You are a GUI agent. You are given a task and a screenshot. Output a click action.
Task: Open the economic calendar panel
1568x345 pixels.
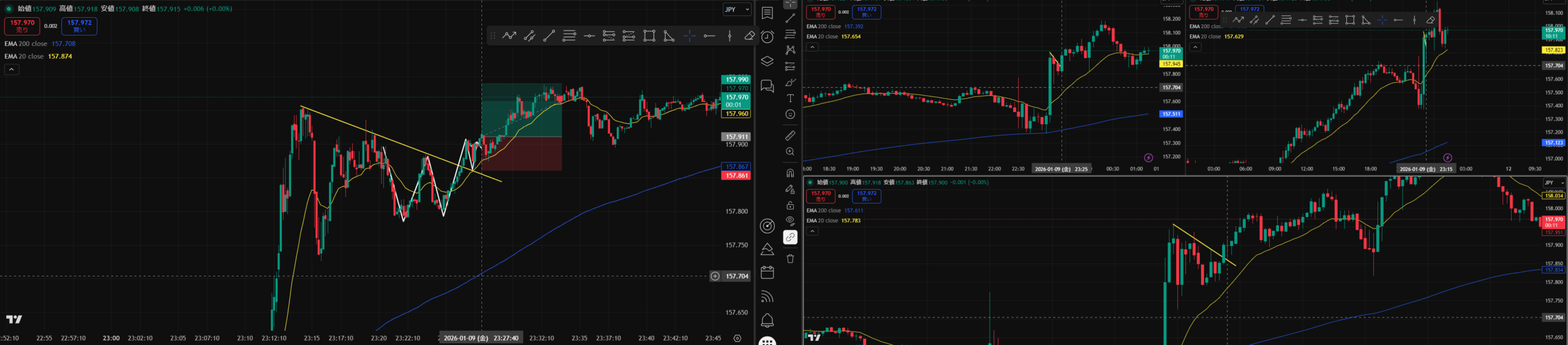click(x=767, y=273)
